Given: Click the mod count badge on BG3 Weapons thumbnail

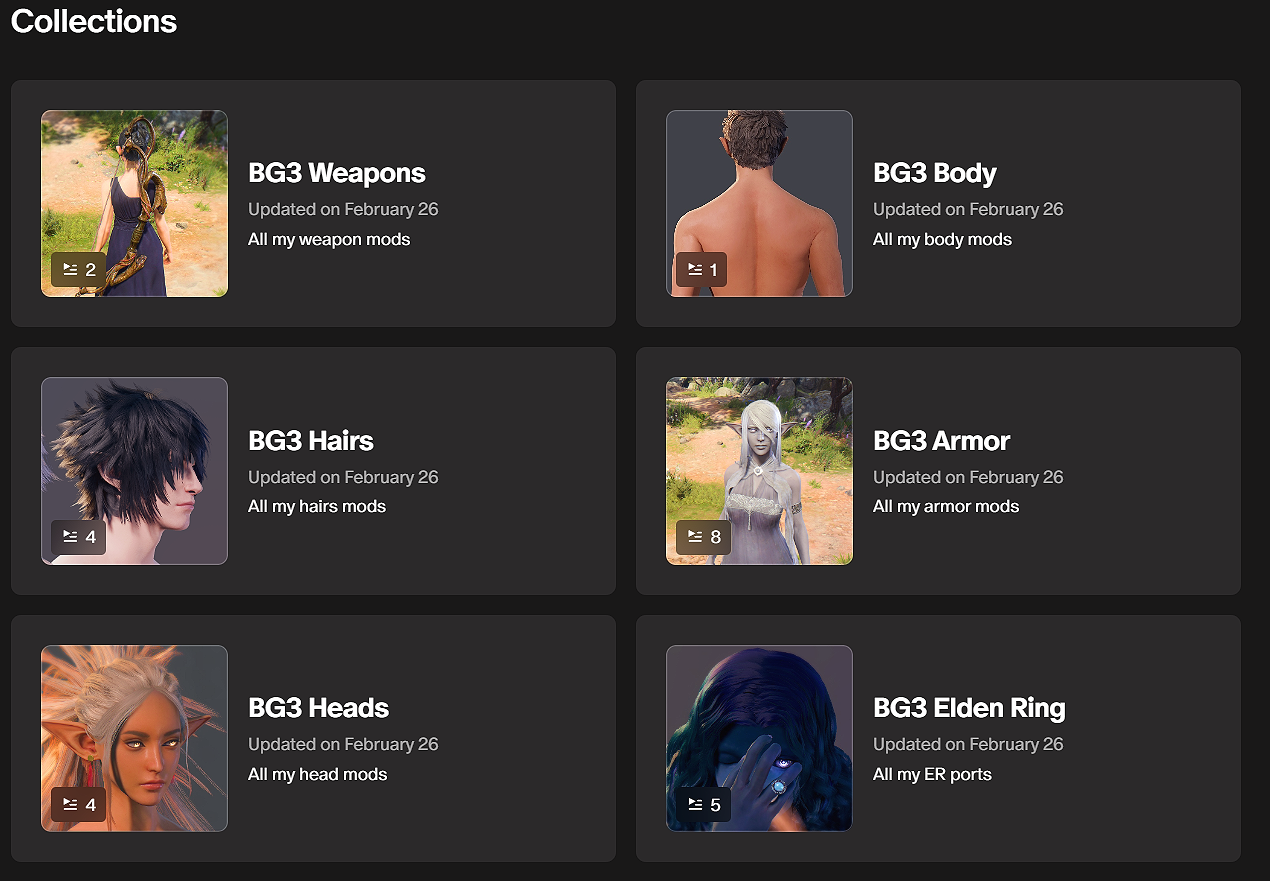Looking at the screenshot, I should point(79,270).
